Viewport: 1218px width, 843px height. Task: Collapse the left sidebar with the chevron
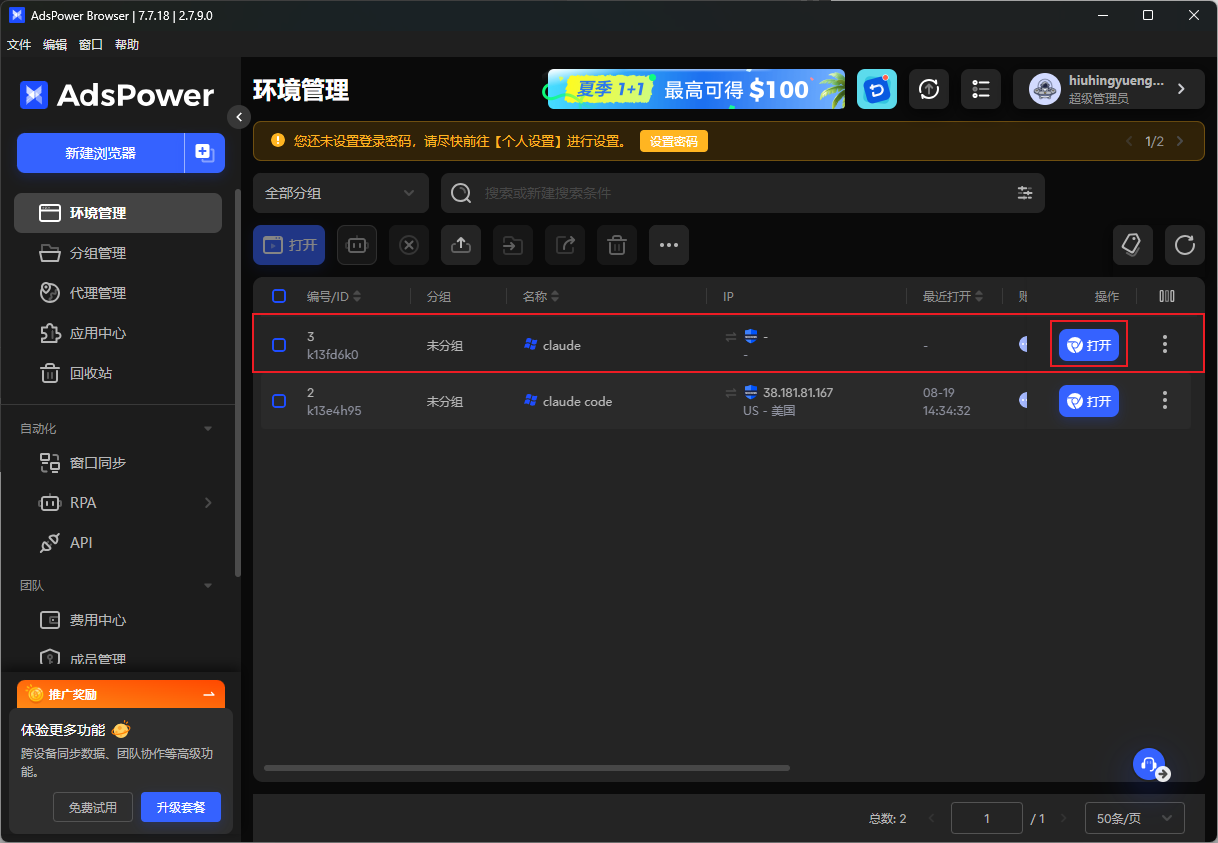point(238,117)
